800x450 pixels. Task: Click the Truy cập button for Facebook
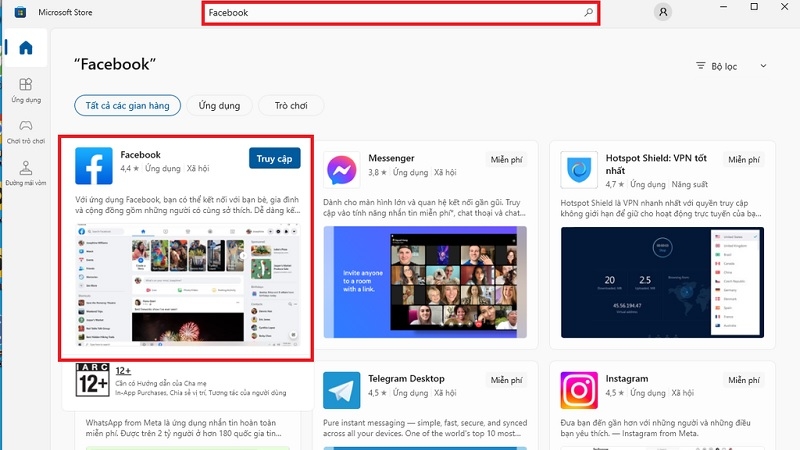(x=274, y=158)
